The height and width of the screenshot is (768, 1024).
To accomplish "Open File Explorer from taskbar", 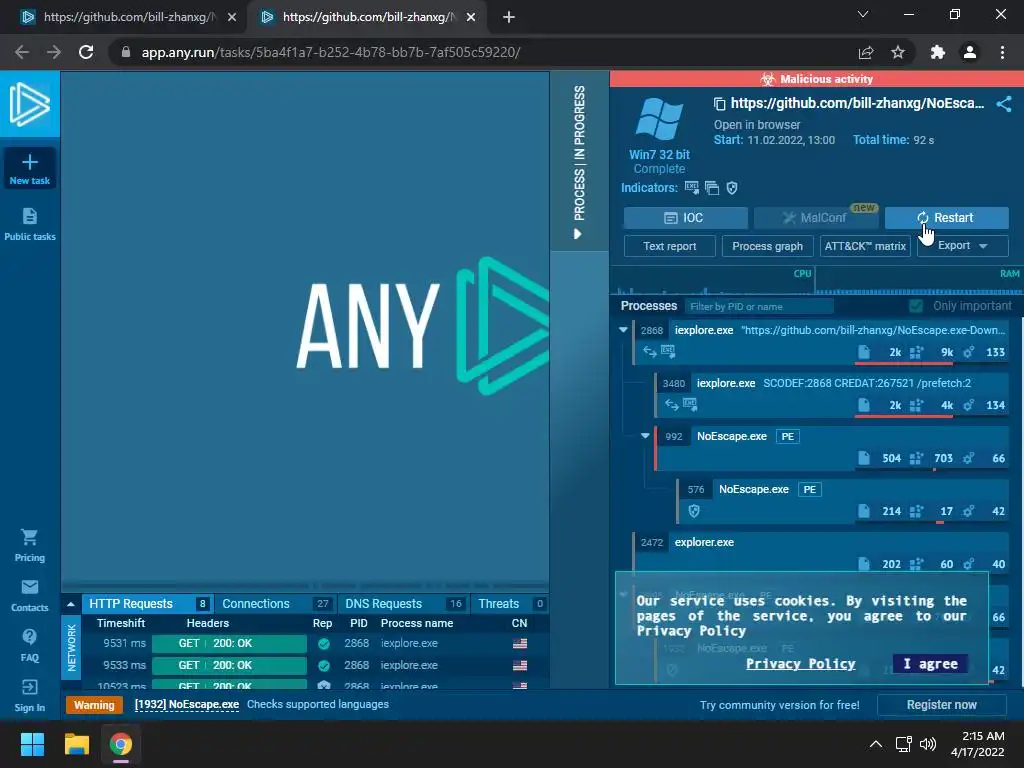I will tap(76, 744).
